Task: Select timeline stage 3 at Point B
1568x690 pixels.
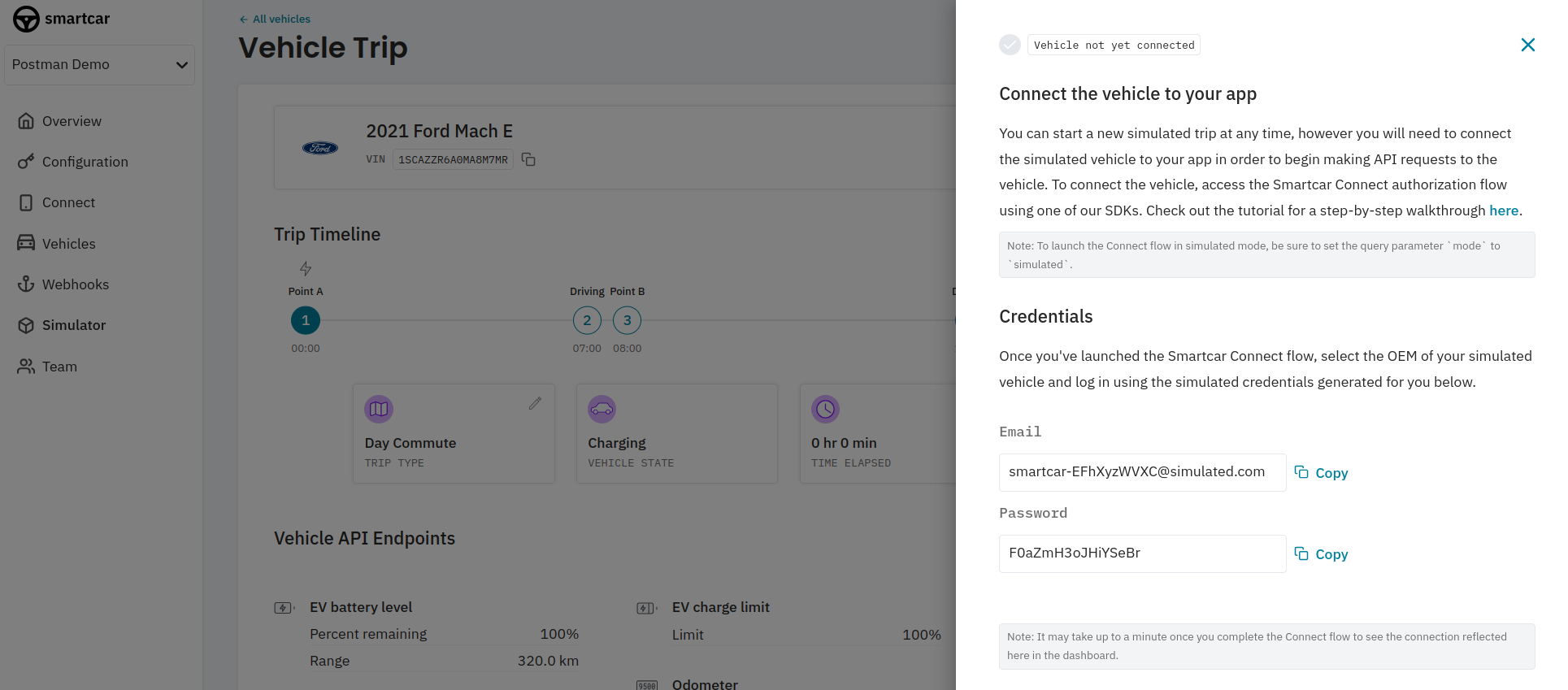Action: [x=627, y=320]
